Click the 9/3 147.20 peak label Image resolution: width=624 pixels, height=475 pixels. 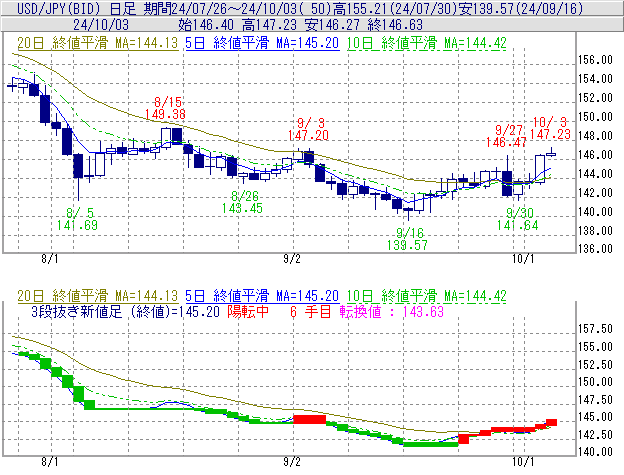308,129
